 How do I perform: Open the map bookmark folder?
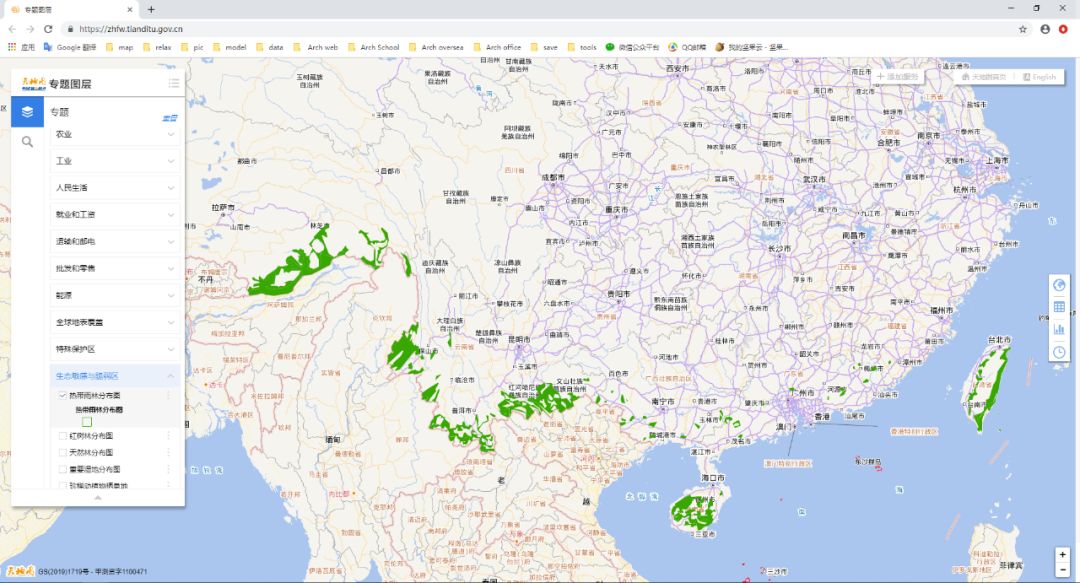(119, 48)
